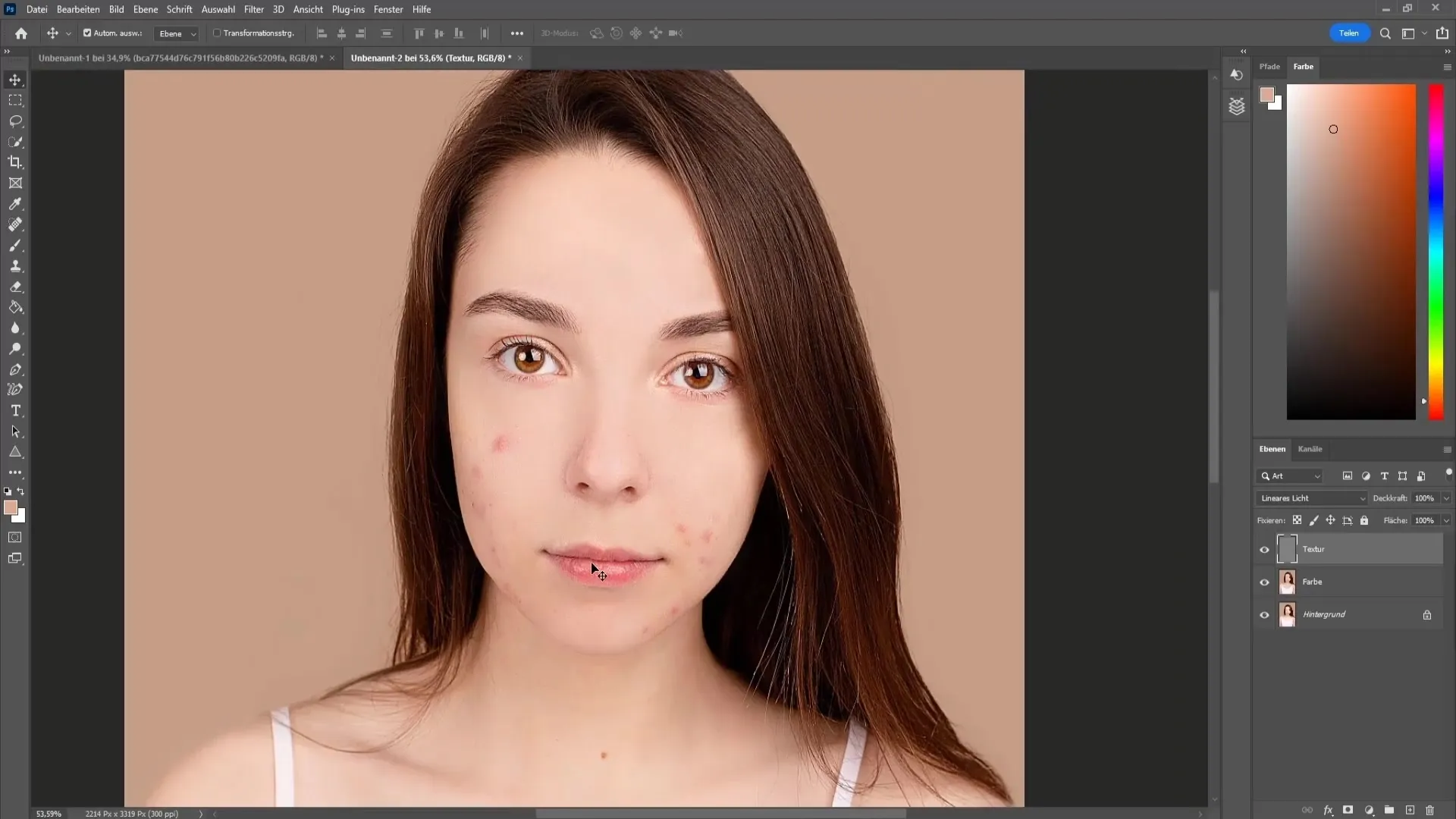This screenshot has height=819, width=1456.
Task: Select the Frame tool
Action: pos(15,183)
